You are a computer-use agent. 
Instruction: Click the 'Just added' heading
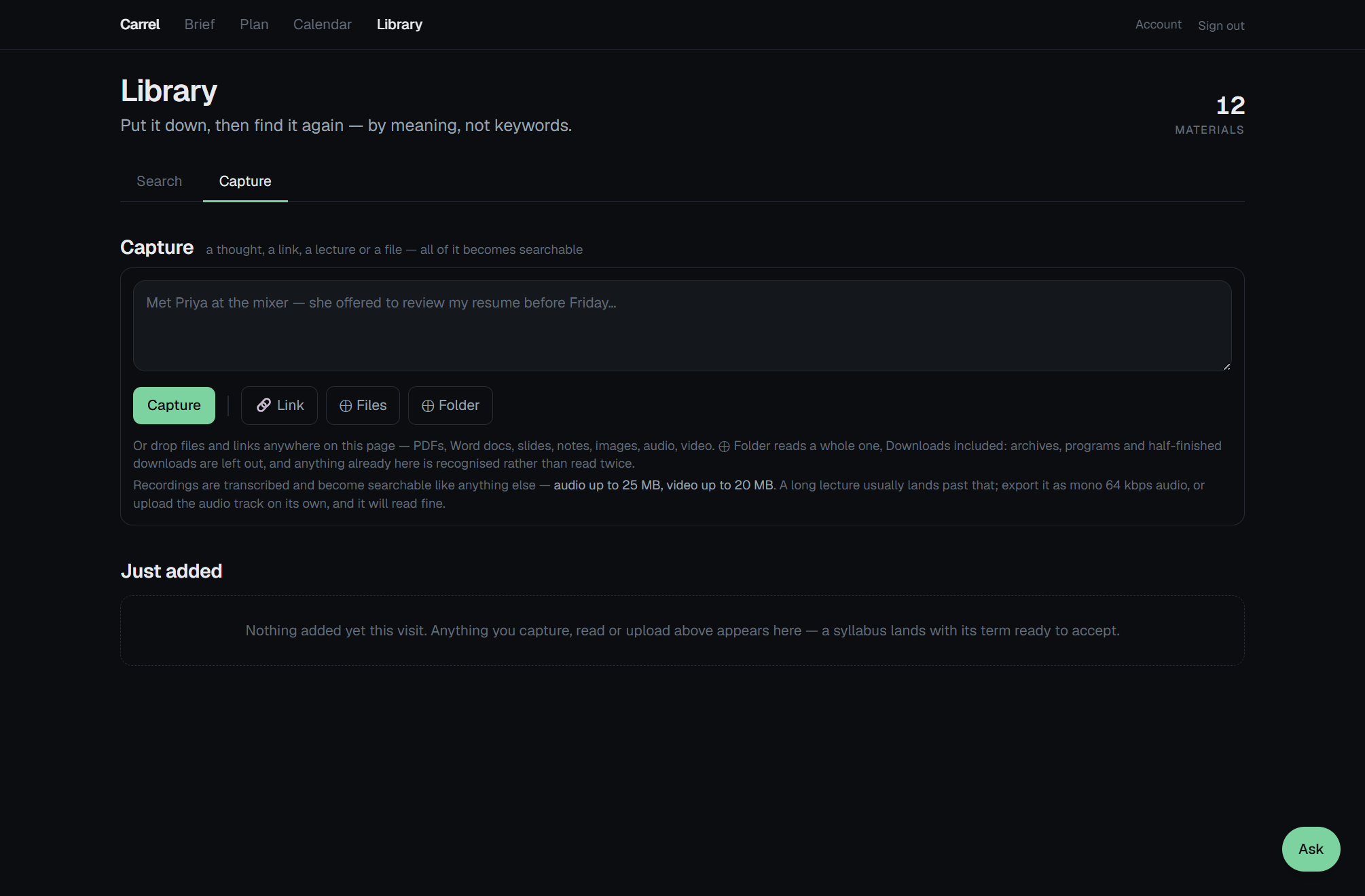pos(171,571)
